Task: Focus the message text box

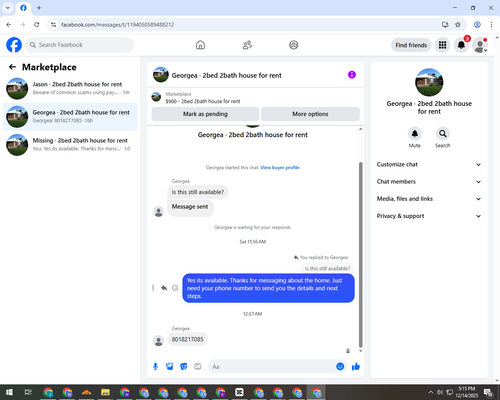Action: [x=272, y=367]
